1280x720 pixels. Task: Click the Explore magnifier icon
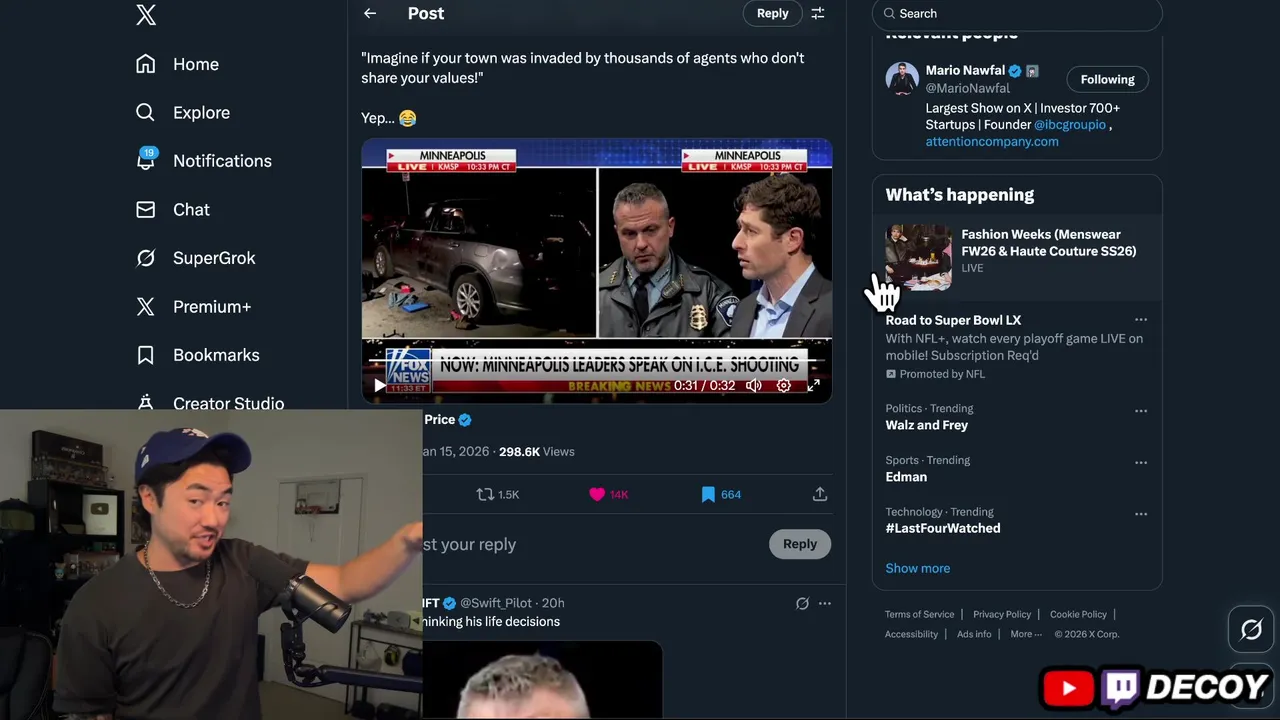(x=146, y=113)
